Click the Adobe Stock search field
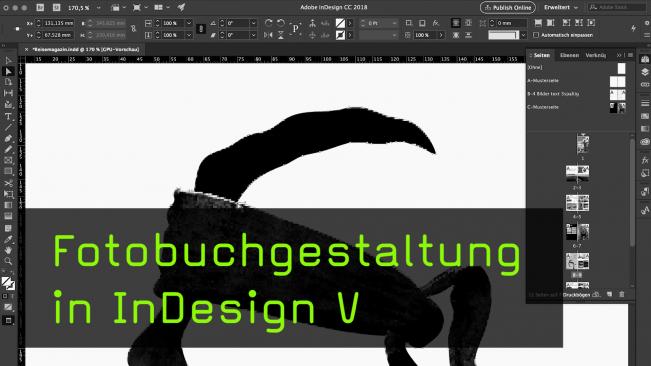This screenshot has height=366, width=651. click(618, 7)
